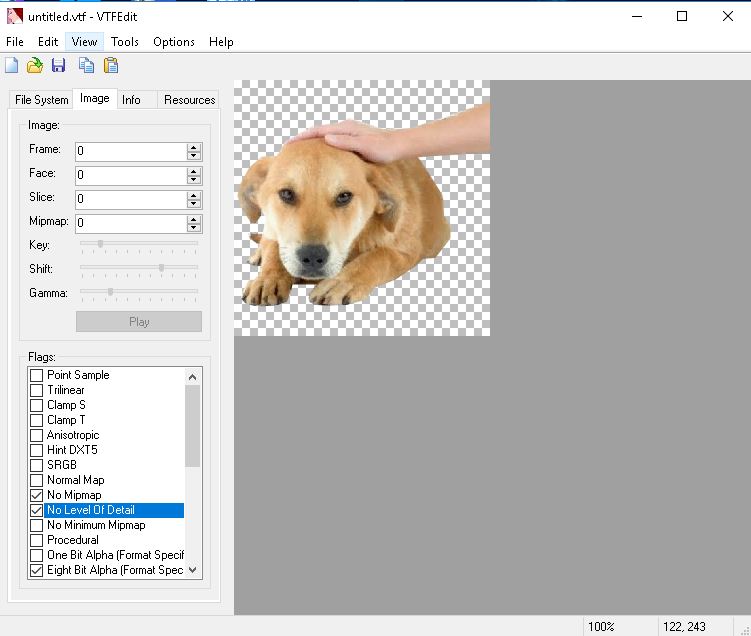The height and width of the screenshot is (636, 751).
Task: Open the Options menu
Action: pyautogui.click(x=174, y=42)
